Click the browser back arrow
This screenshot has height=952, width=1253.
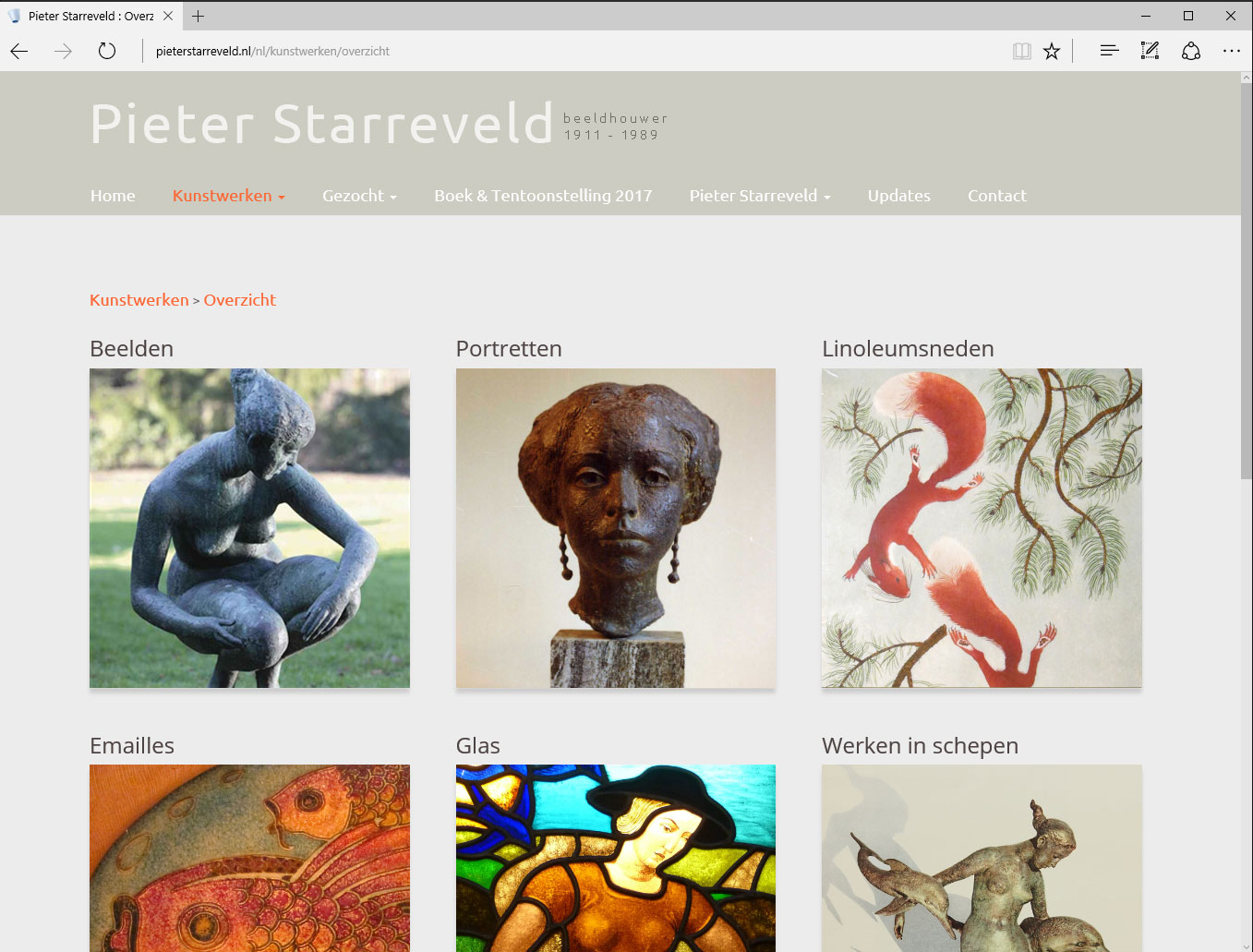point(19,52)
